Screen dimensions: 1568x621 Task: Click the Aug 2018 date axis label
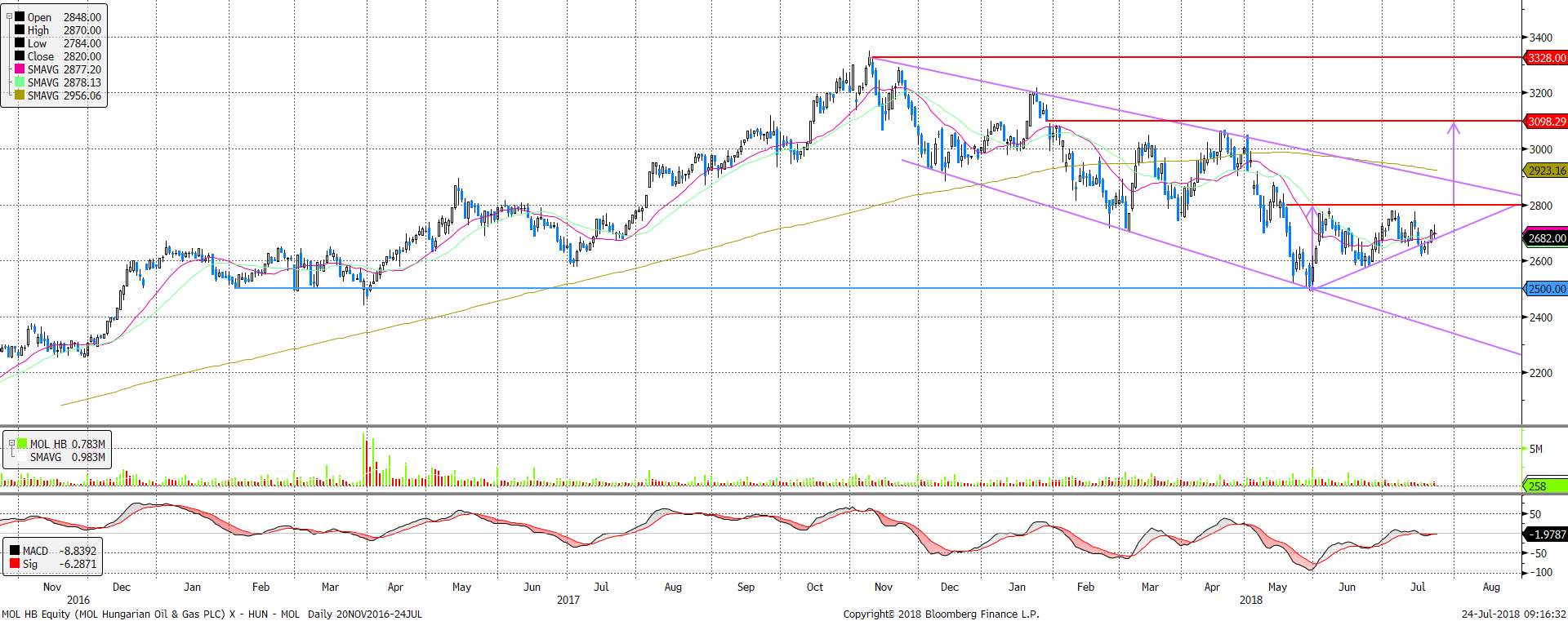1491,587
